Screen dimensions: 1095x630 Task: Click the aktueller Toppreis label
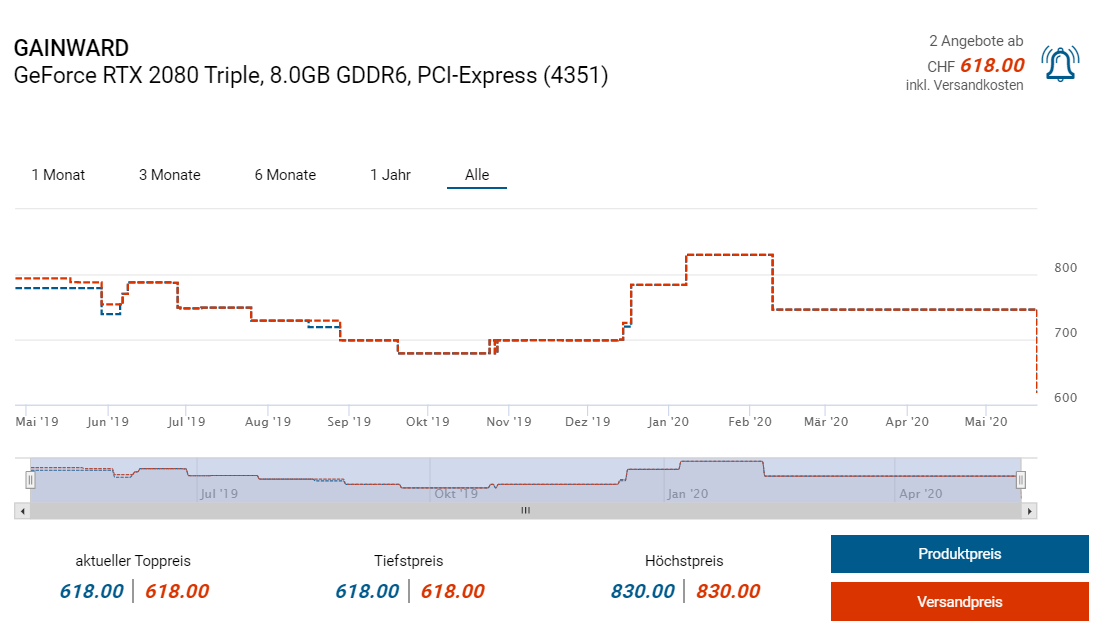coord(133,561)
